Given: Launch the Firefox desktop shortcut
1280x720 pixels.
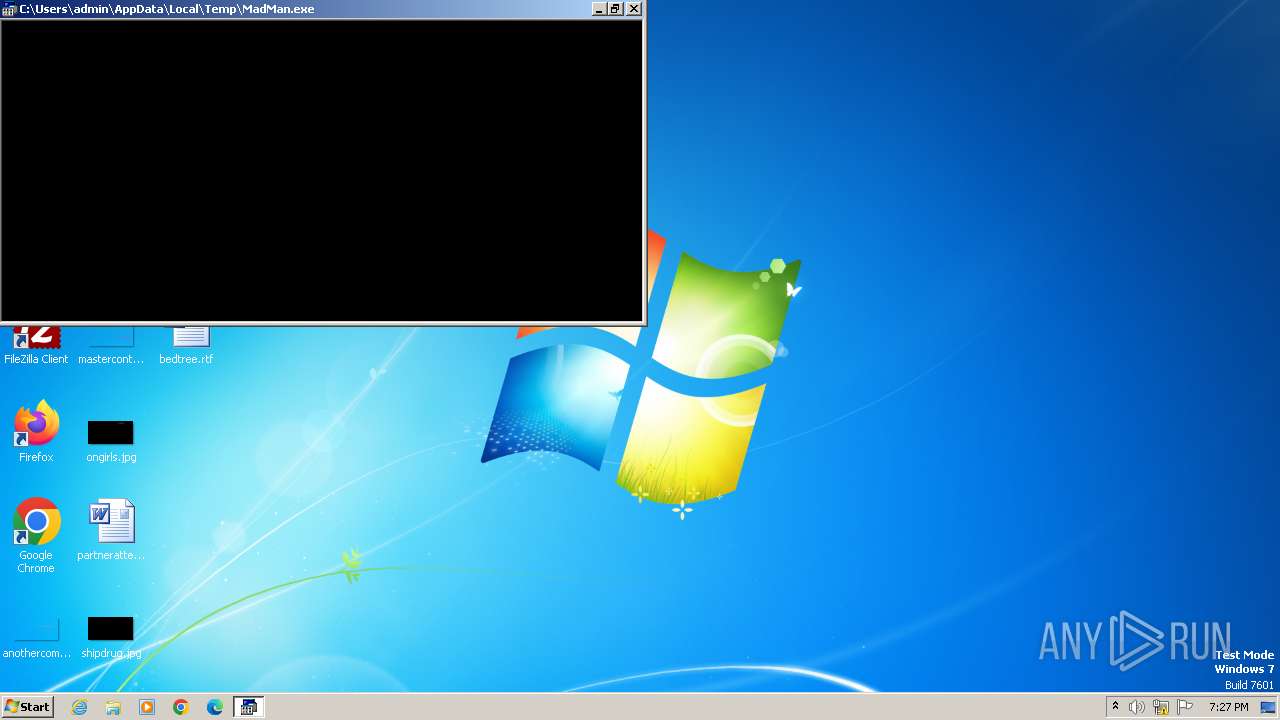Looking at the screenshot, I should pyautogui.click(x=36, y=432).
